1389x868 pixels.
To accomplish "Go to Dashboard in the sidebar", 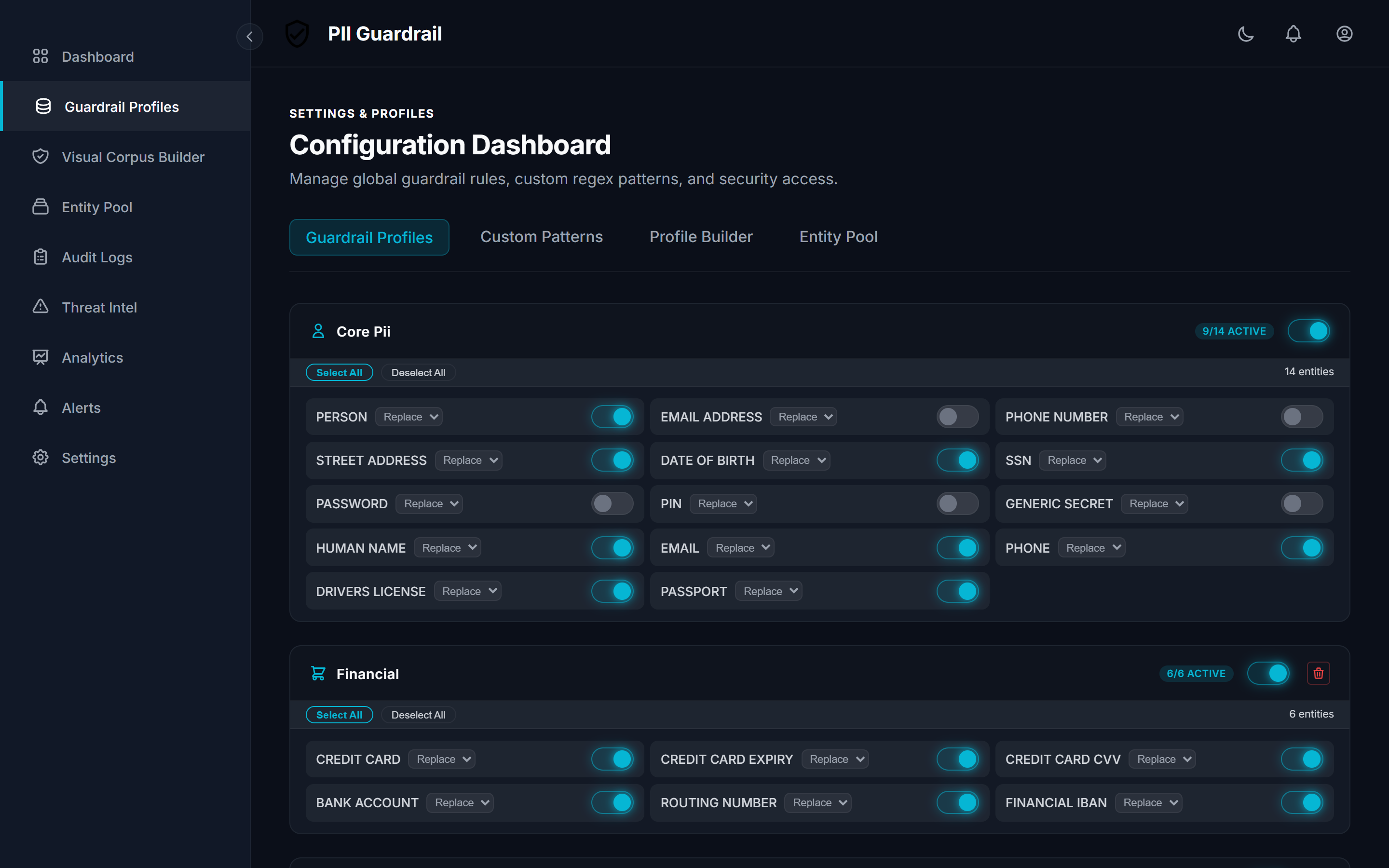I will coord(125,56).
